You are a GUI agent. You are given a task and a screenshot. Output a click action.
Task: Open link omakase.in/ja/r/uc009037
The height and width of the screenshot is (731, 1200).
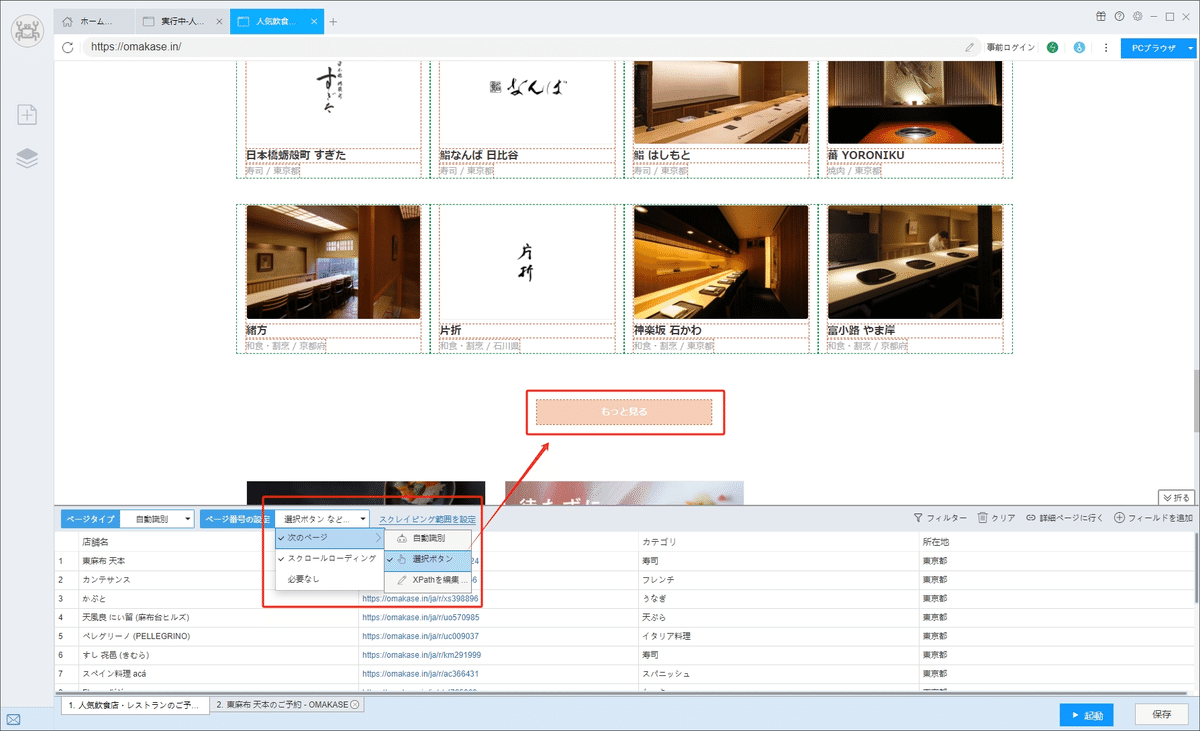[420, 636]
